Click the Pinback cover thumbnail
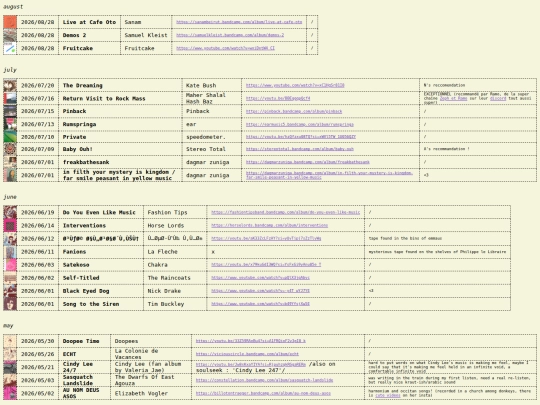540x405 pixels. coord(10,111)
